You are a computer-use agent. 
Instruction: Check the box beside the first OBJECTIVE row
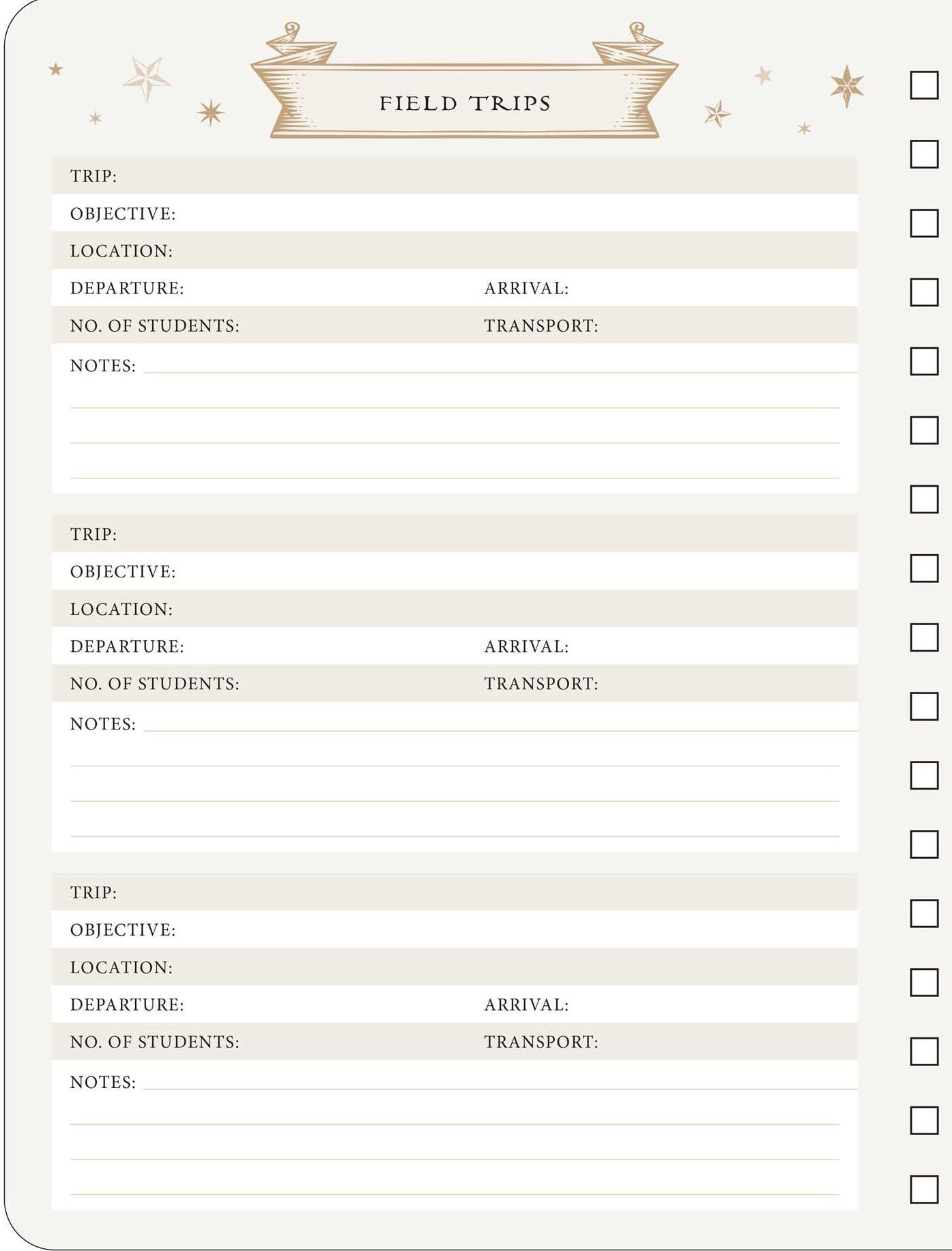coord(924,223)
